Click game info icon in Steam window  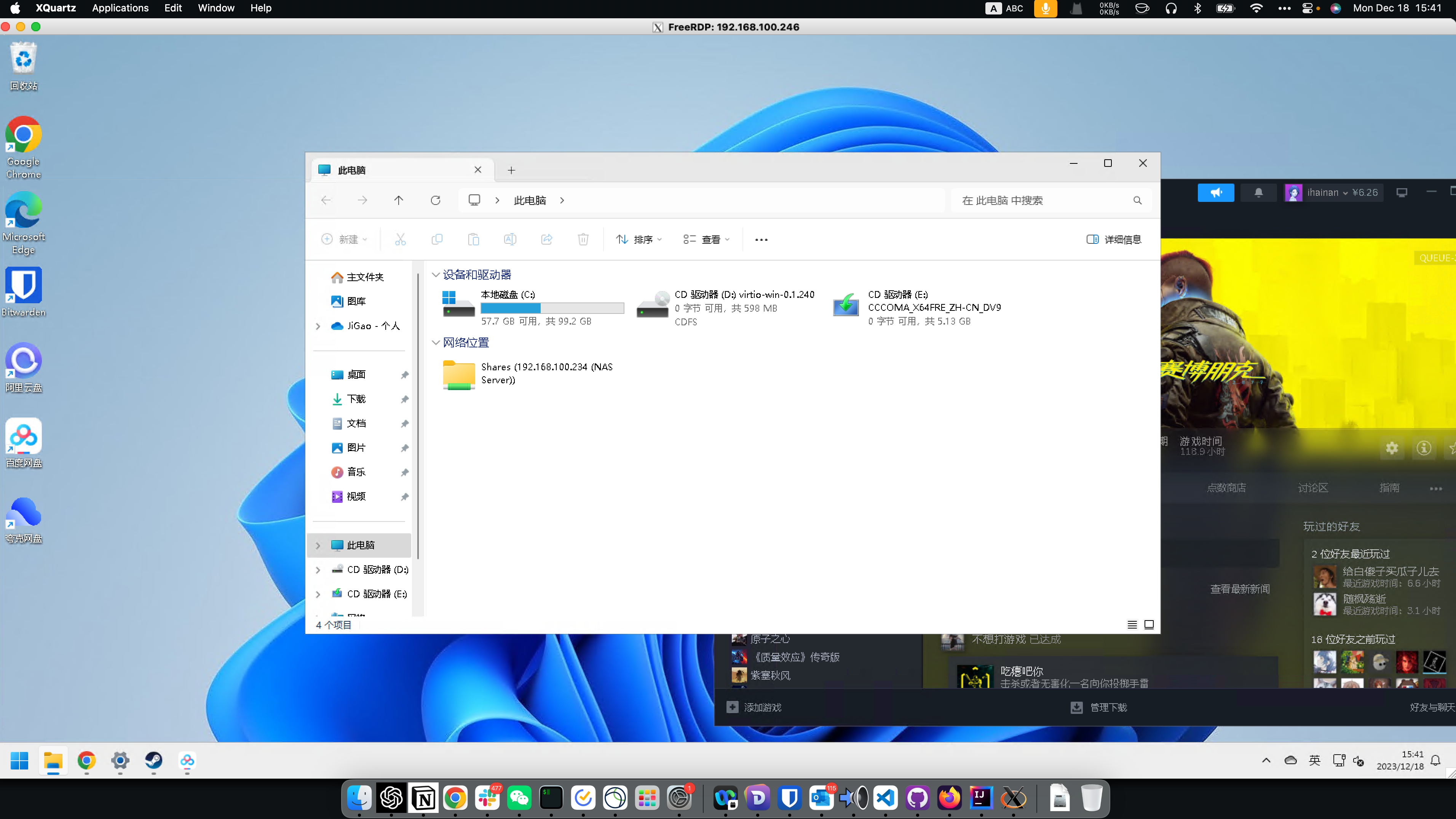pos(1424,448)
